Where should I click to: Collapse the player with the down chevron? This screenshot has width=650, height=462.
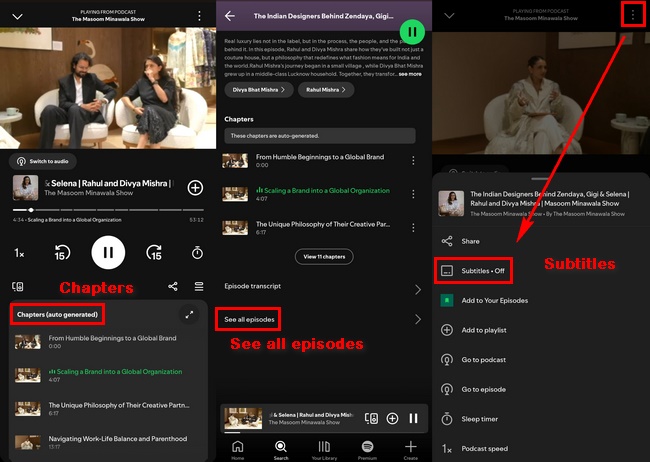coord(17,16)
